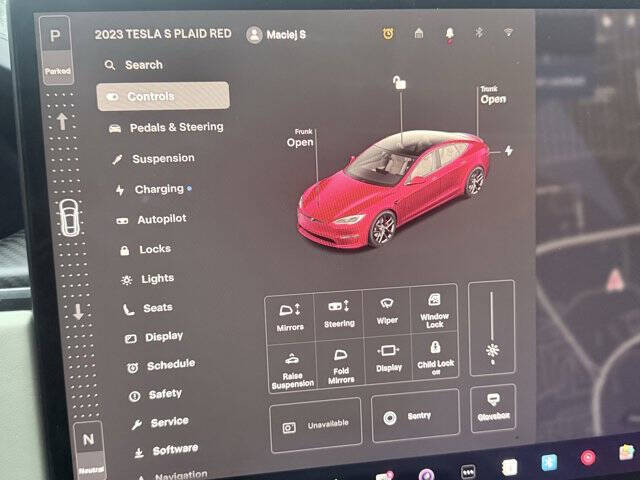Tap the car icon on the gear strip
Viewport: 640px width, 480px height.
pos(70,218)
